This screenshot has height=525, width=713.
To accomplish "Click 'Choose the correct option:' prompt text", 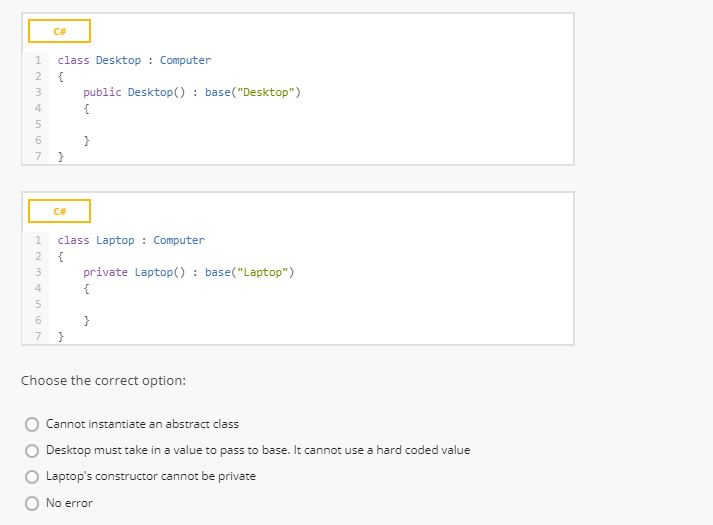I will click(103, 380).
